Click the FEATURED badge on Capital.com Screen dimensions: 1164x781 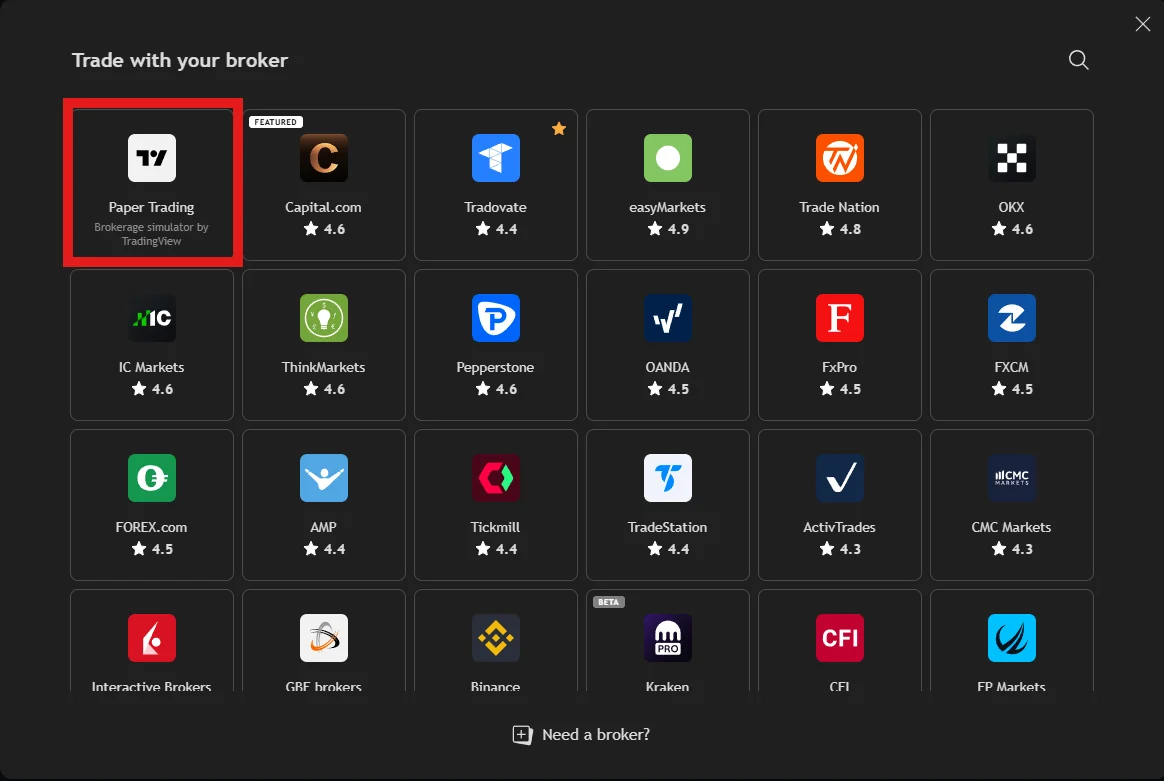(275, 122)
